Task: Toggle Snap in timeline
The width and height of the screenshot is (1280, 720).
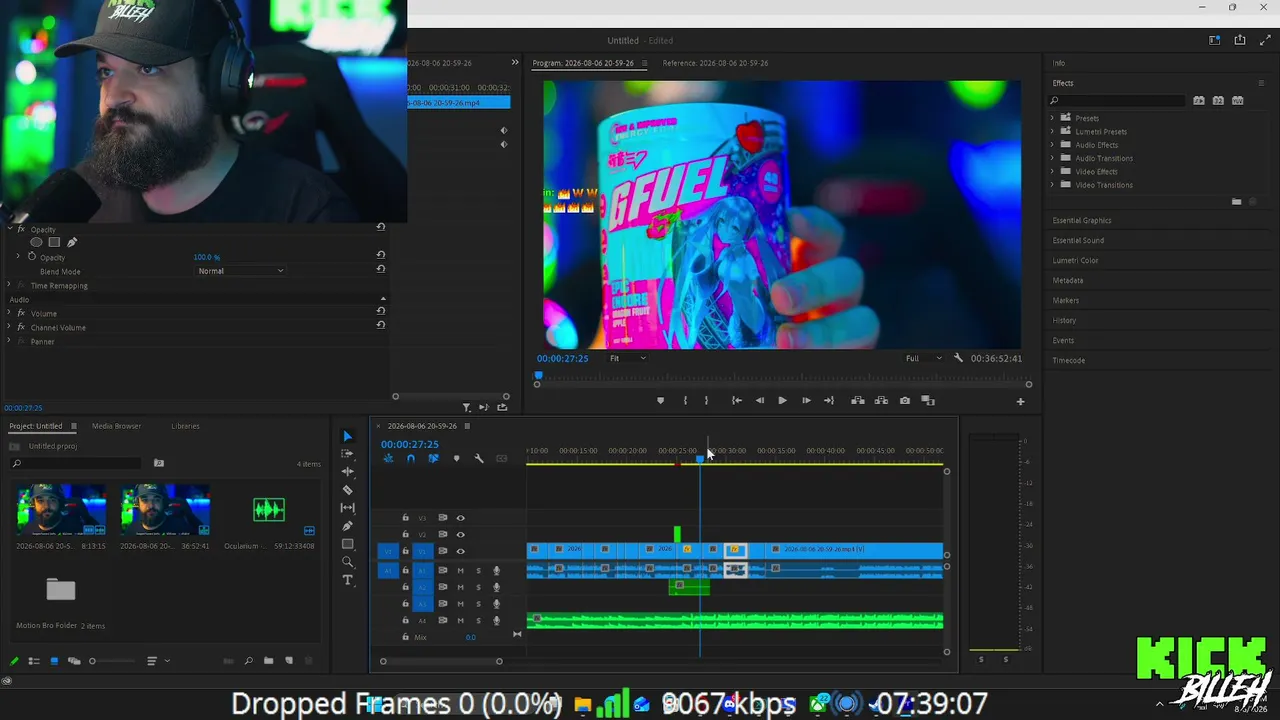Action: 410,458
